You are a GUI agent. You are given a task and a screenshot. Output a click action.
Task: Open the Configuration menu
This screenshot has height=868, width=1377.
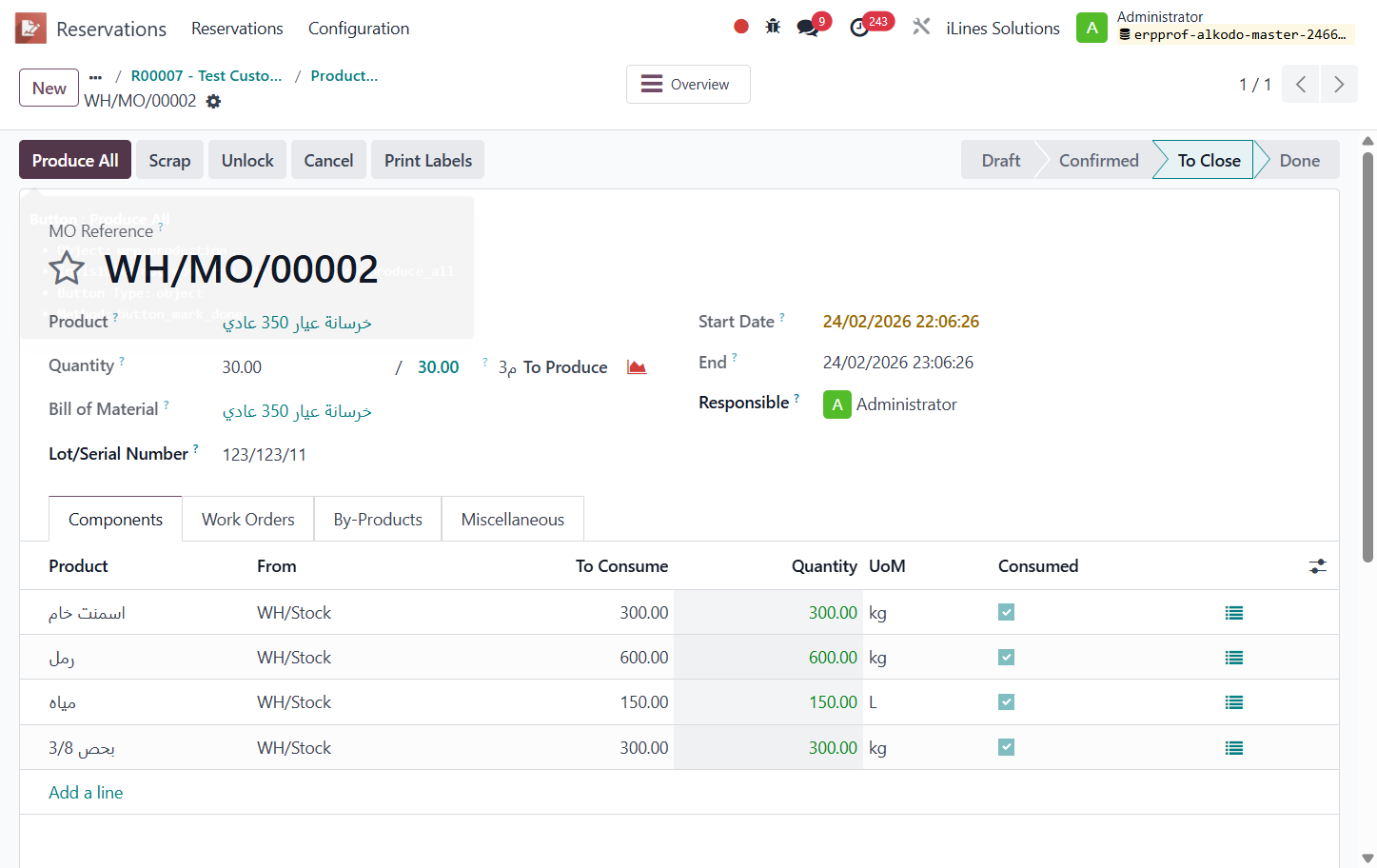click(359, 29)
